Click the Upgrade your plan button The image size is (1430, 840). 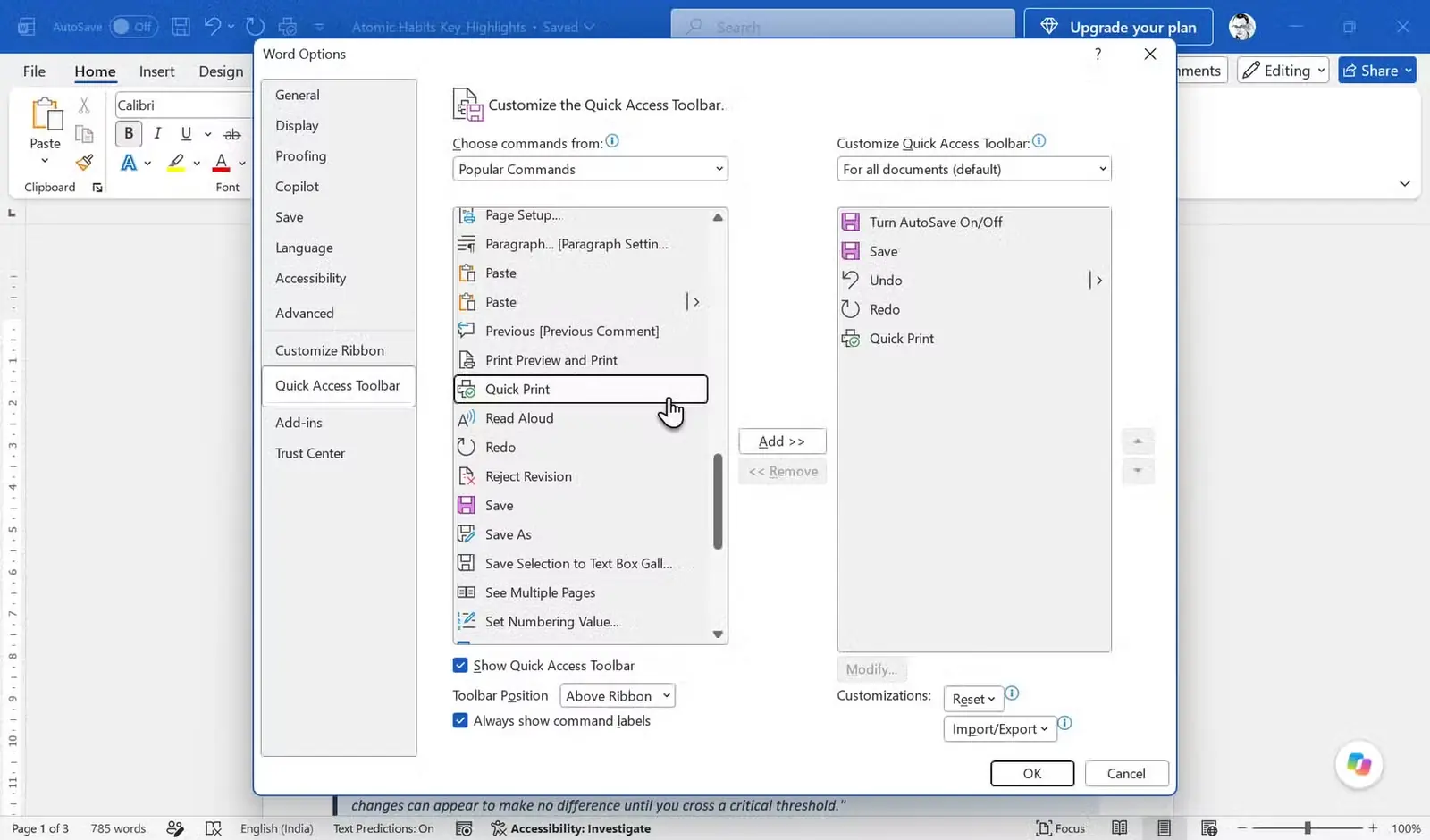pos(1118,27)
